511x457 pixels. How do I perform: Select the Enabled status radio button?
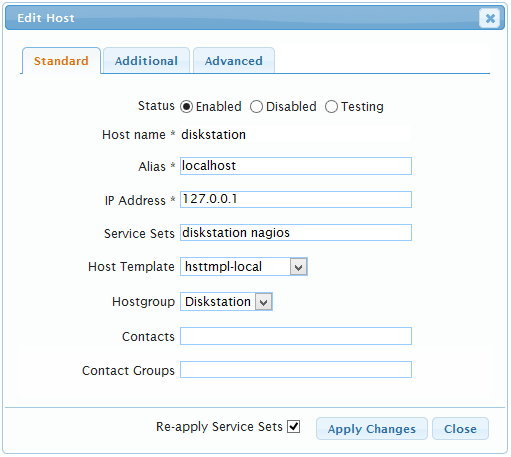tap(186, 107)
